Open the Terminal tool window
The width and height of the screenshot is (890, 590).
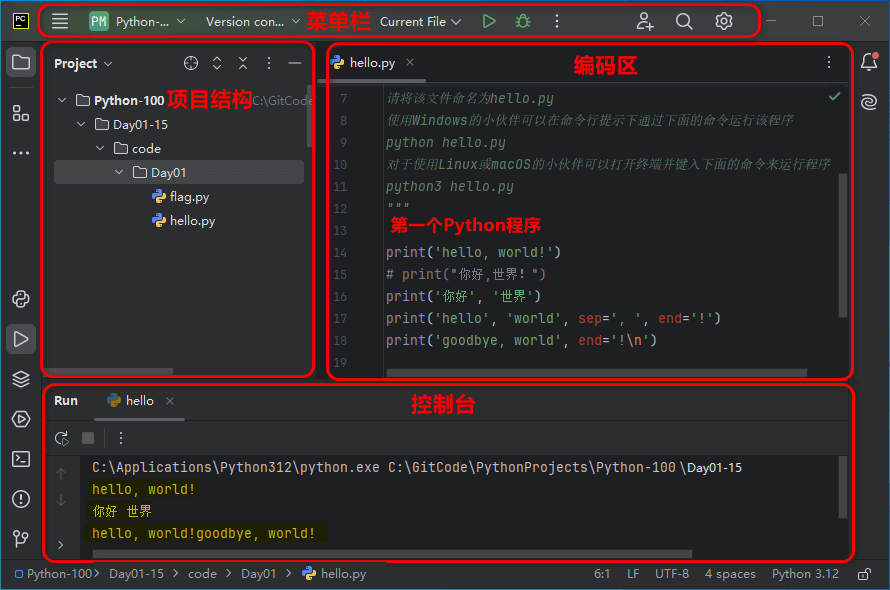[20, 459]
